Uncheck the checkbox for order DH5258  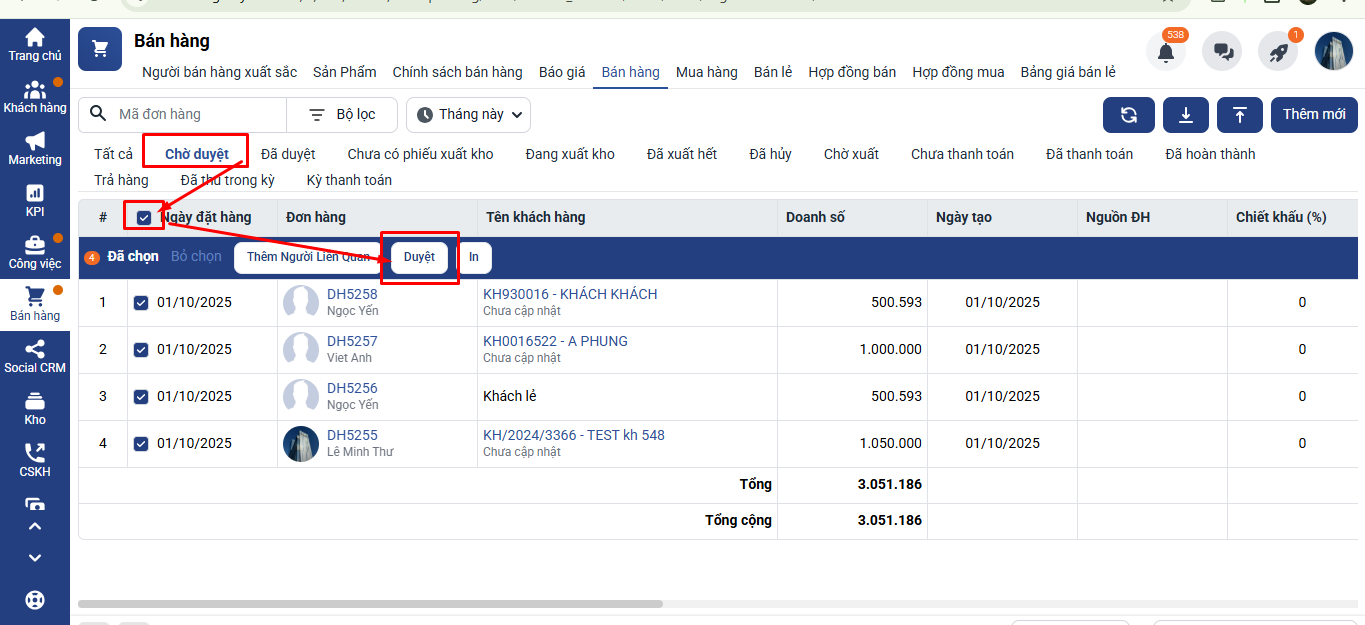[x=141, y=302]
